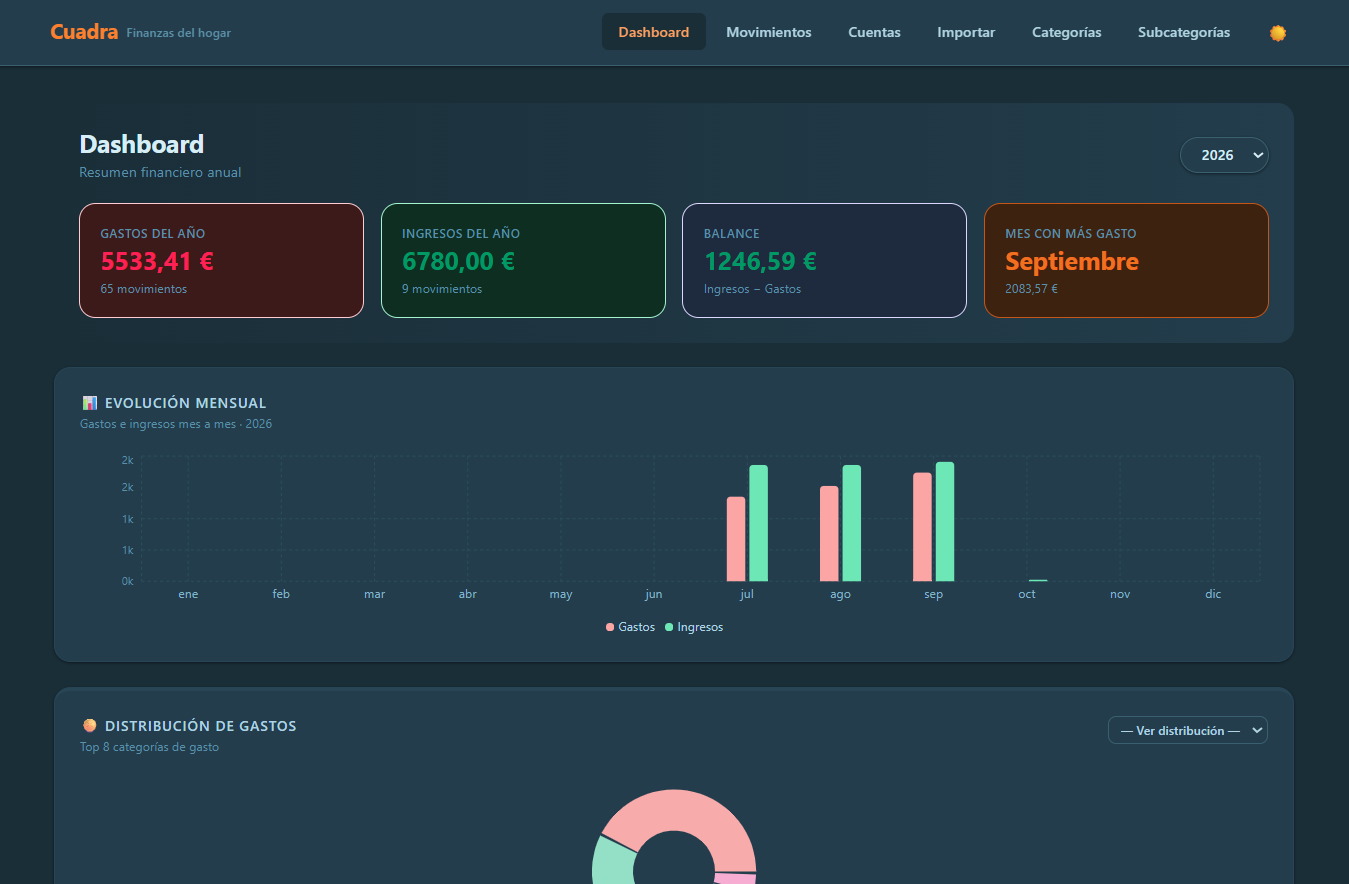Viewport: 1349px width, 884px height.
Task: Click the Finanzas del hogar tagline
Action: (178, 33)
